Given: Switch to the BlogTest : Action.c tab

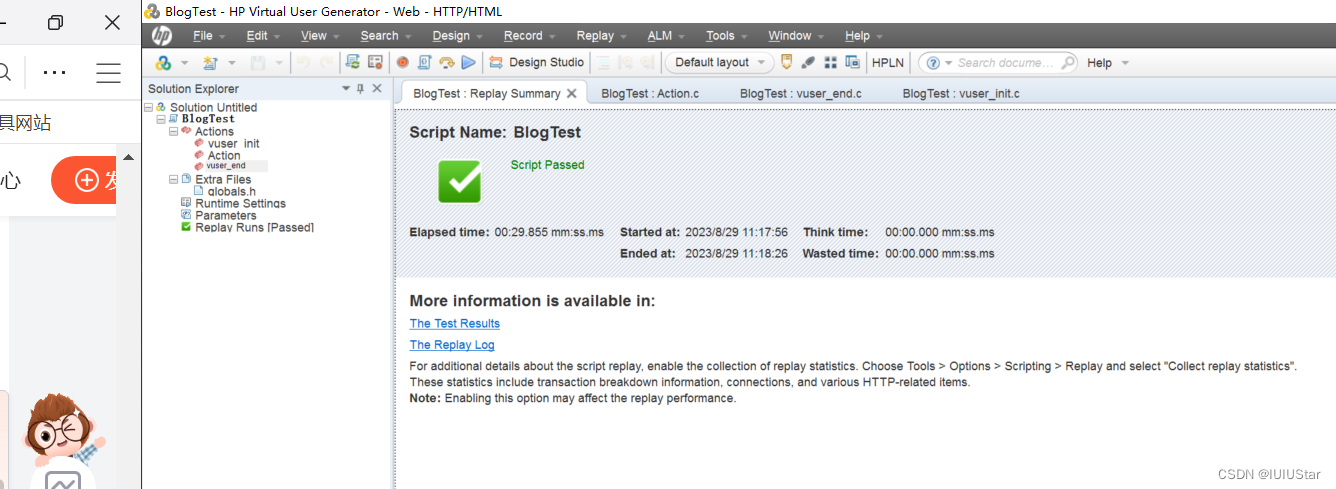Looking at the screenshot, I should pos(650,93).
